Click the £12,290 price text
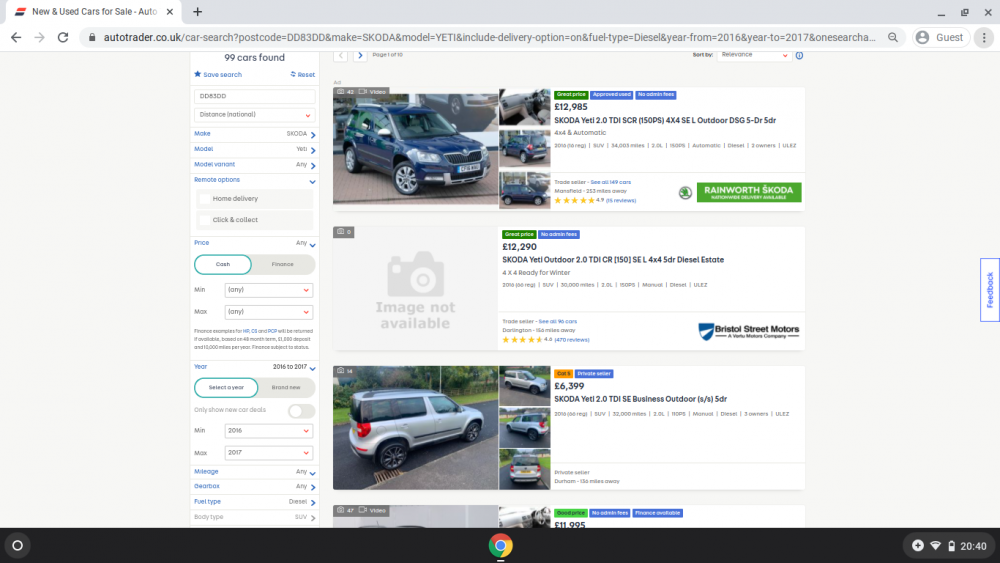 click(x=519, y=247)
